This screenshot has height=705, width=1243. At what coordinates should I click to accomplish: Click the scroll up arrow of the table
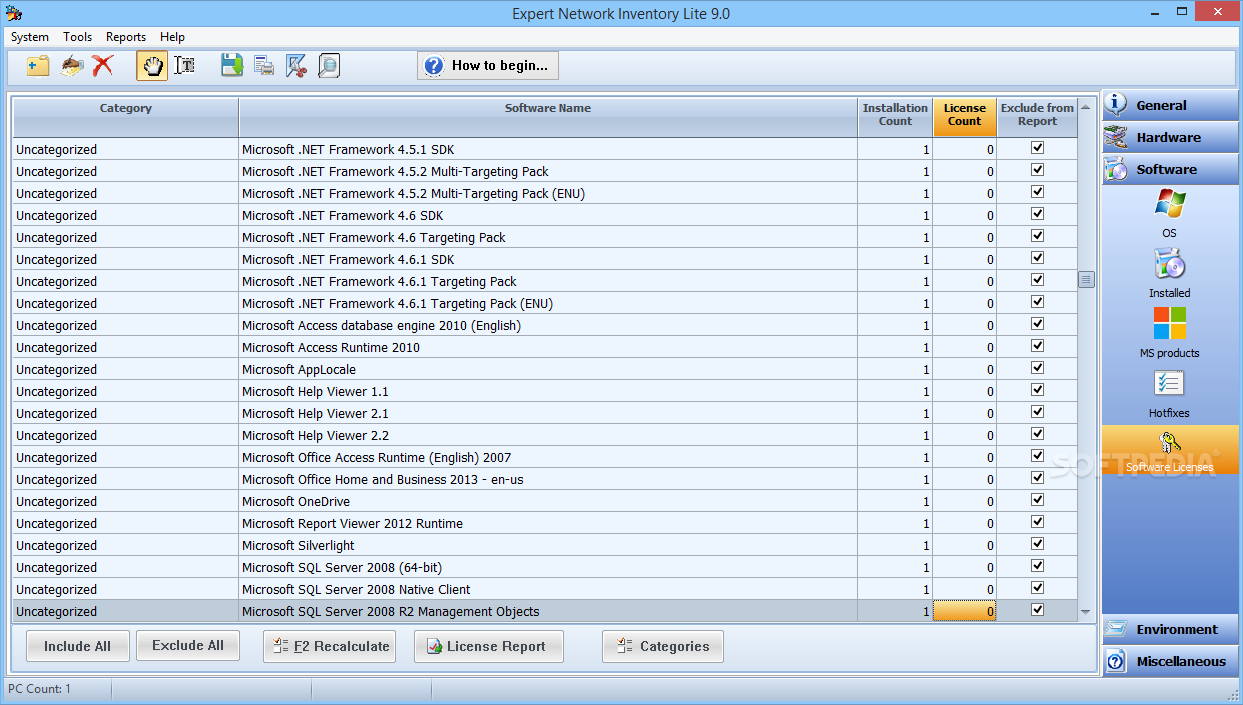point(1086,106)
